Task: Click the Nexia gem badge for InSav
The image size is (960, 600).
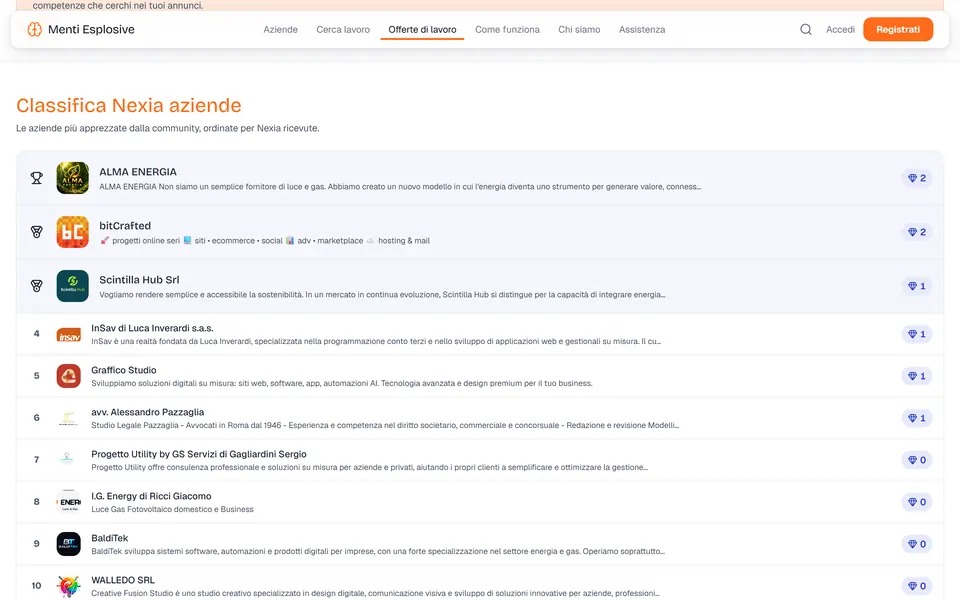Action: [x=917, y=334]
